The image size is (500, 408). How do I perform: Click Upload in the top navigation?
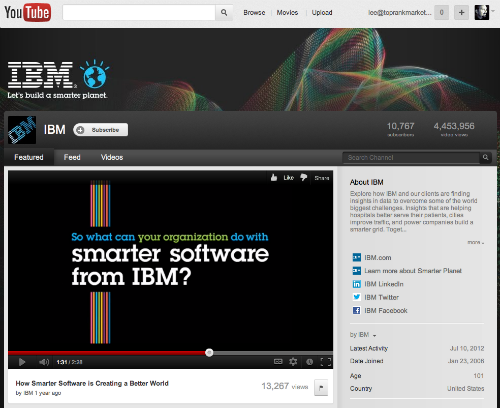(x=322, y=13)
